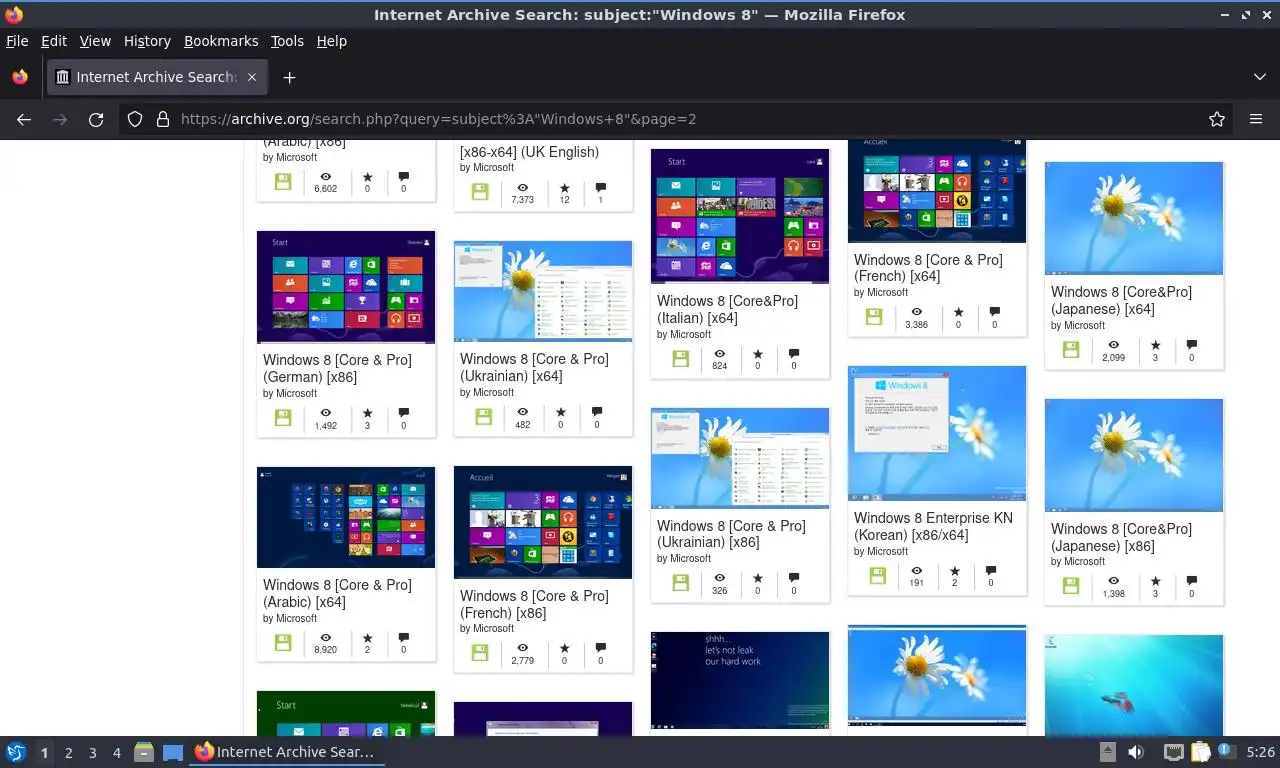Image resolution: width=1280 pixels, height=768 pixels.
Task: Open the Tools menu
Action: 287,41
